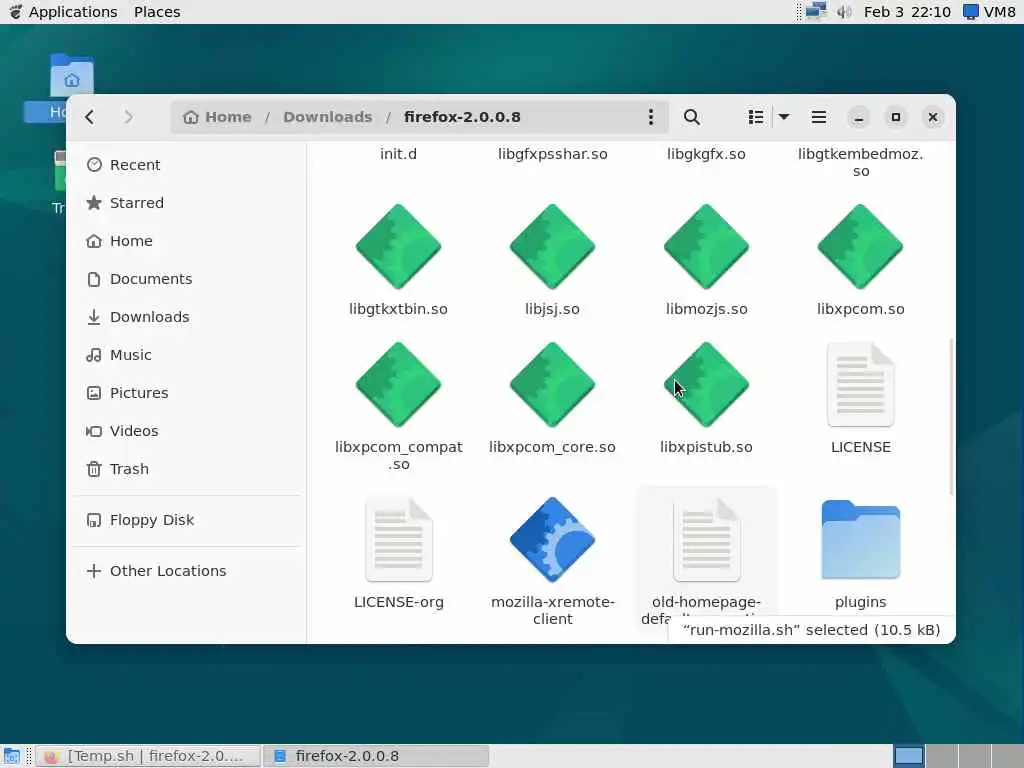Click the forward navigation arrow

(128, 118)
